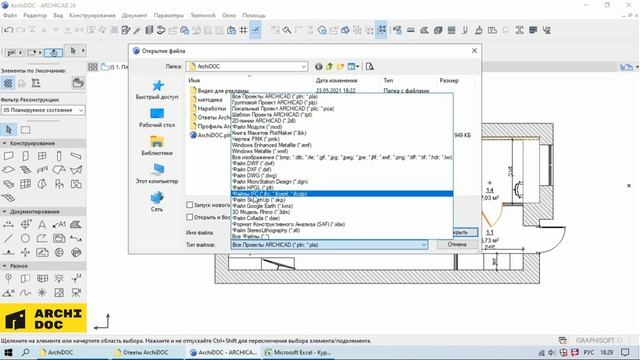640x360 pixels.
Task: Go to 'Быстрый доступ' in dialog sidebar
Action: click(x=157, y=90)
